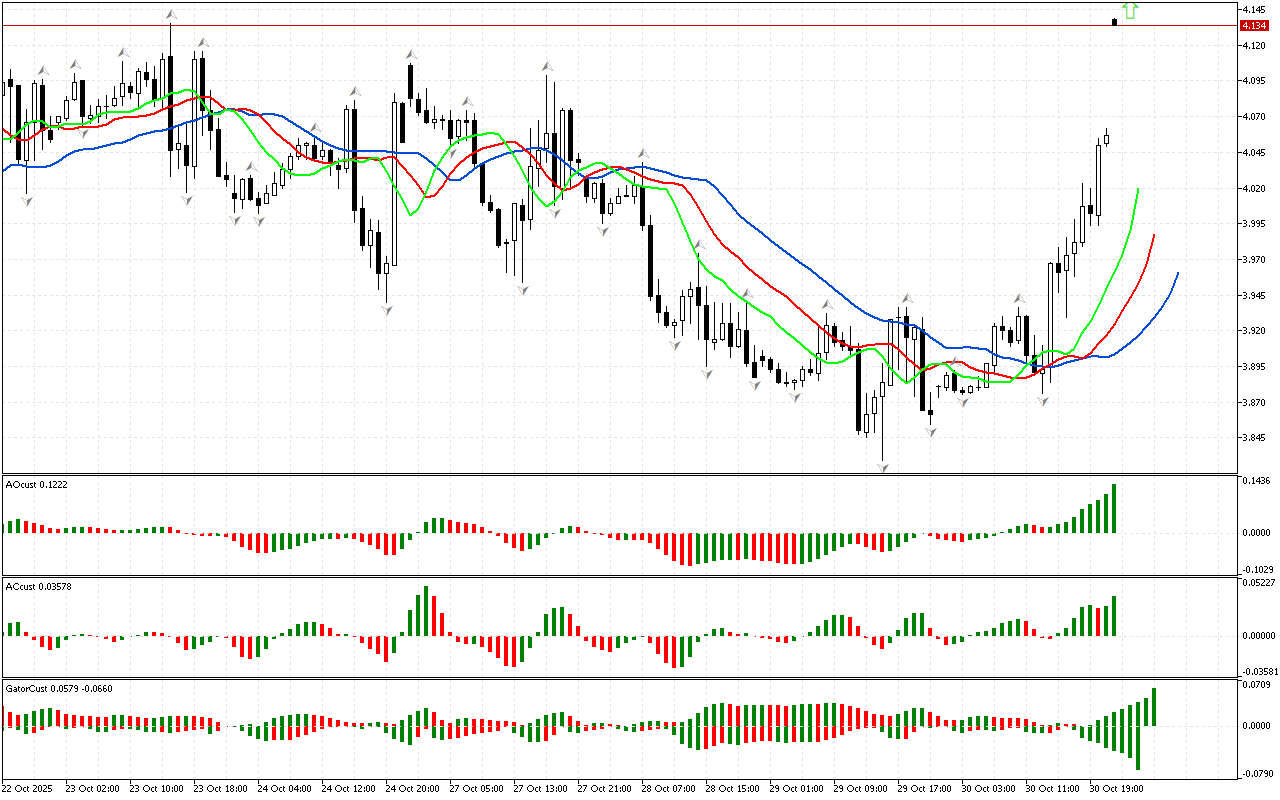The image size is (1280, 800).
Task: Select the up fractal arrow above the highest candle wick
Action: click(171, 15)
